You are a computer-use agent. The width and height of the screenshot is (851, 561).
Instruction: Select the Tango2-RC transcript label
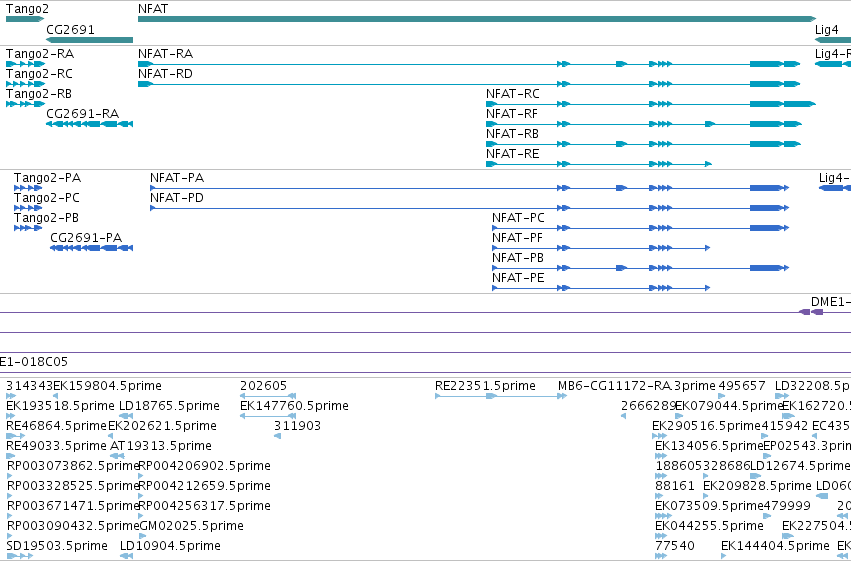(x=39, y=73)
